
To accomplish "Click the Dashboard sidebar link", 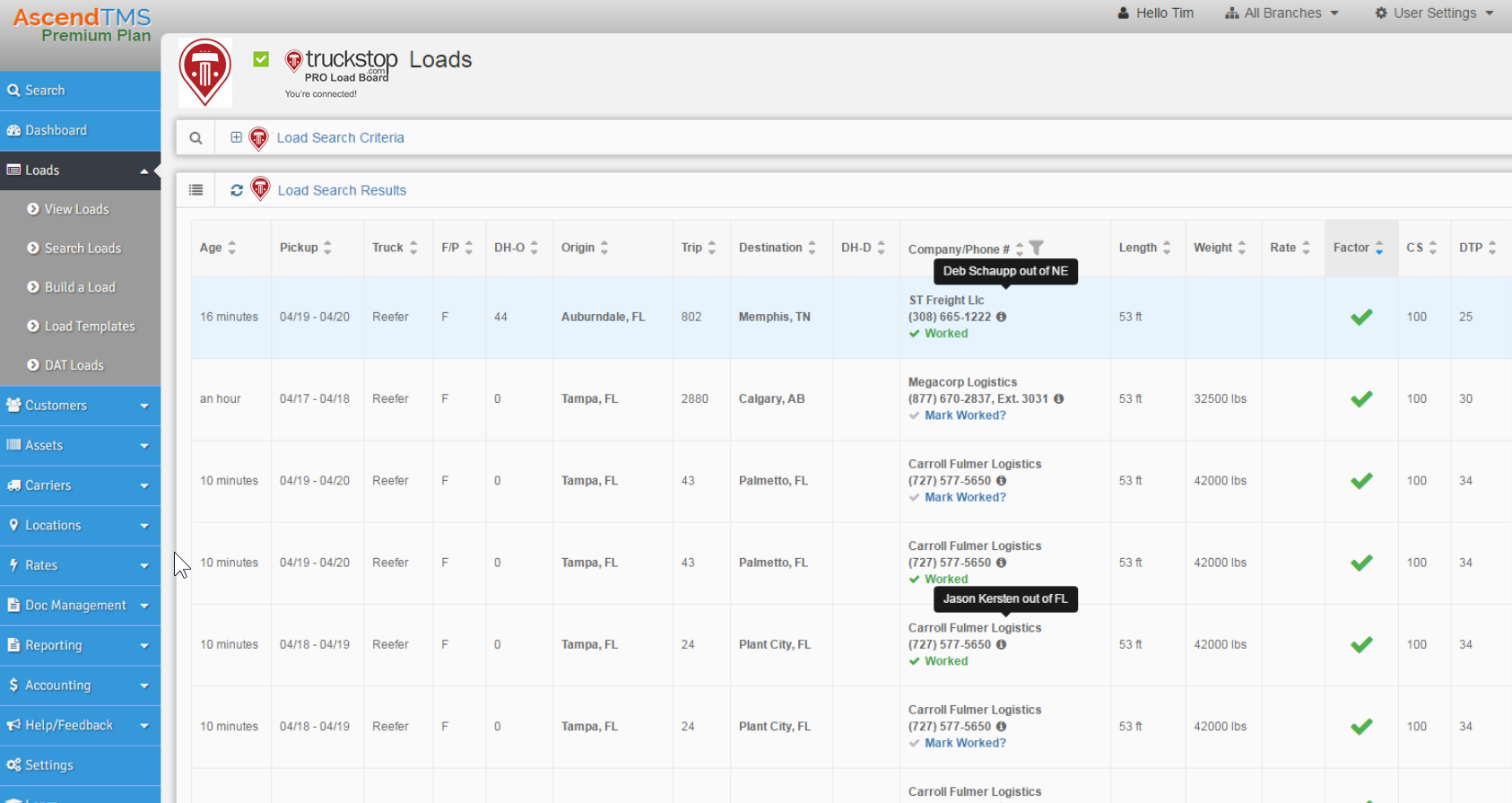I will click(56, 130).
